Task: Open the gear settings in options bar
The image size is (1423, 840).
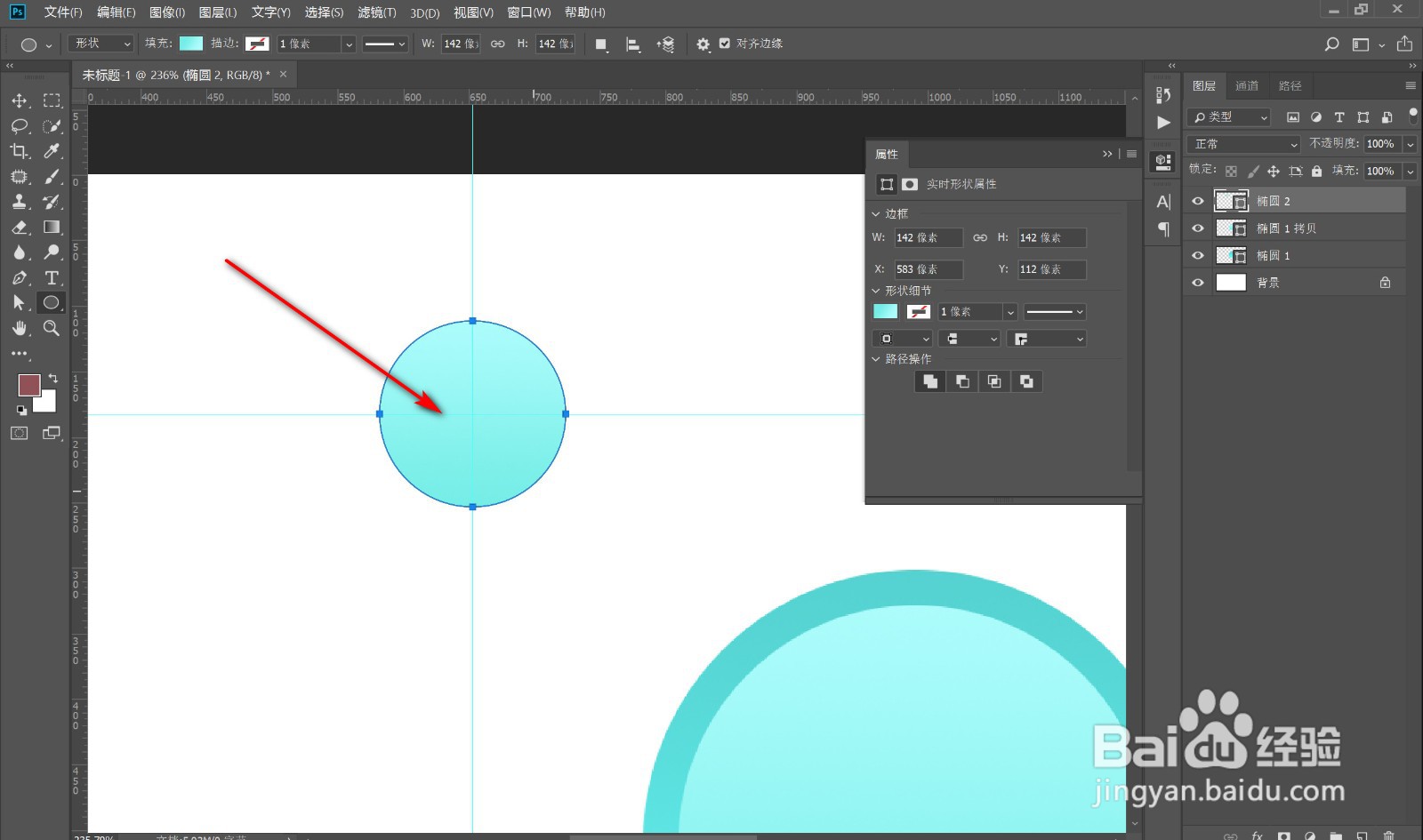Action: coord(703,44)
